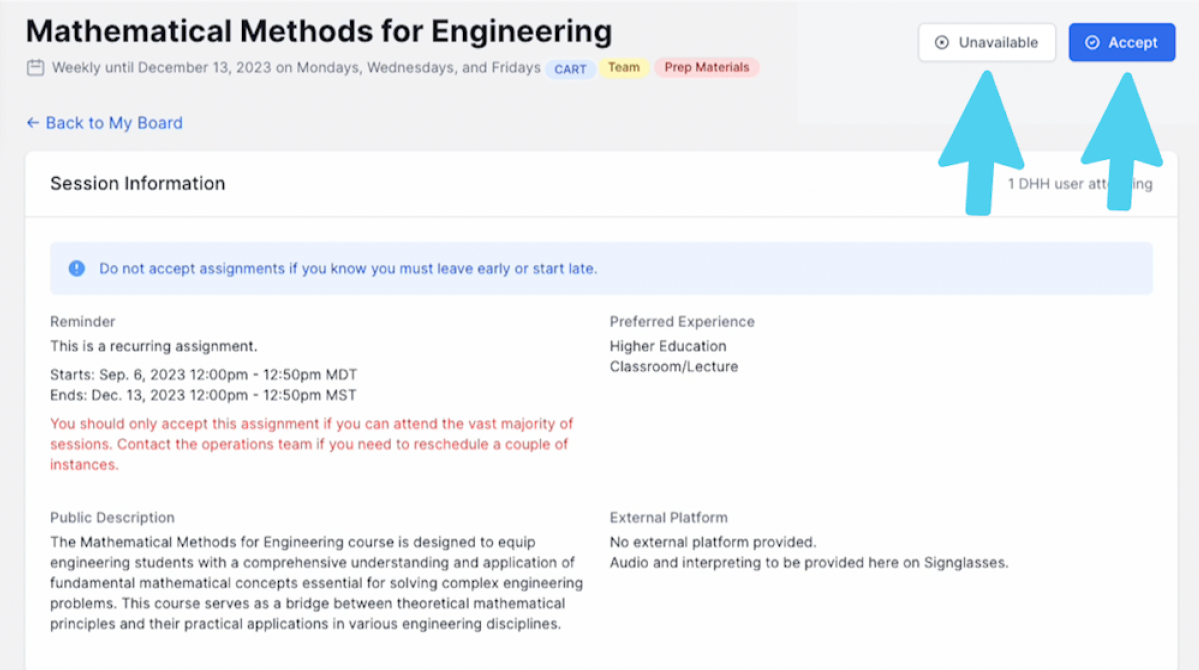Click 'This is a recurring assignment.' text

pyautogui.click(x=154, y=346)
